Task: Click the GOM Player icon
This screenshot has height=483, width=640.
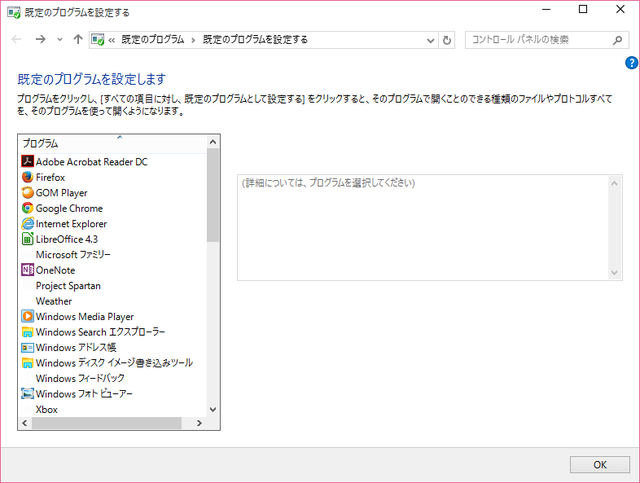Action: (27, 192)
